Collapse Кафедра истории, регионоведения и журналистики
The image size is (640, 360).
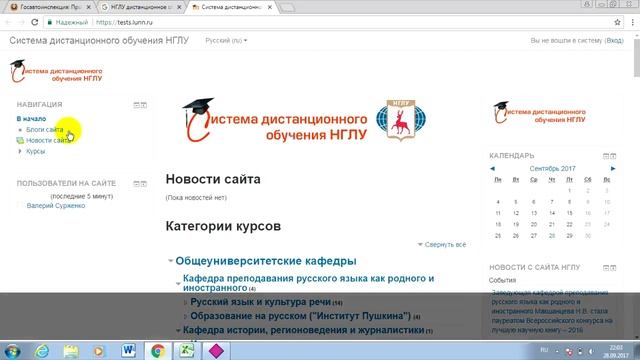(178, 330)
